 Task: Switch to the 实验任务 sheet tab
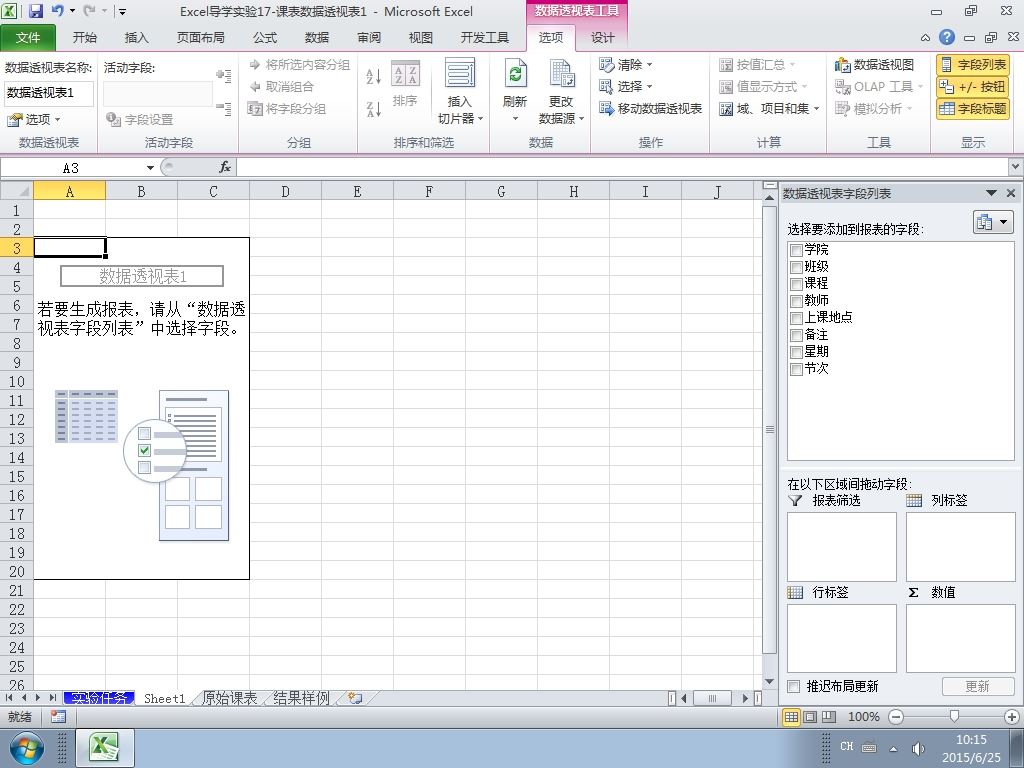click(99, 698)
